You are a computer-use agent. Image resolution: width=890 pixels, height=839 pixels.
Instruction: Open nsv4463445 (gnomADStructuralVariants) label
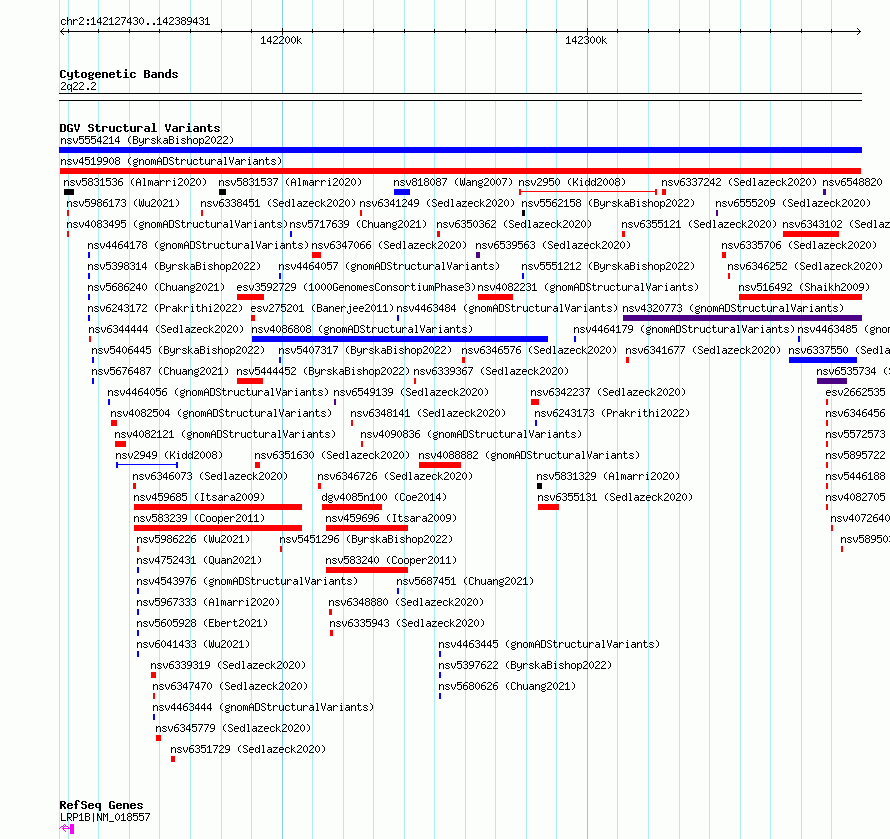(549, 644)
